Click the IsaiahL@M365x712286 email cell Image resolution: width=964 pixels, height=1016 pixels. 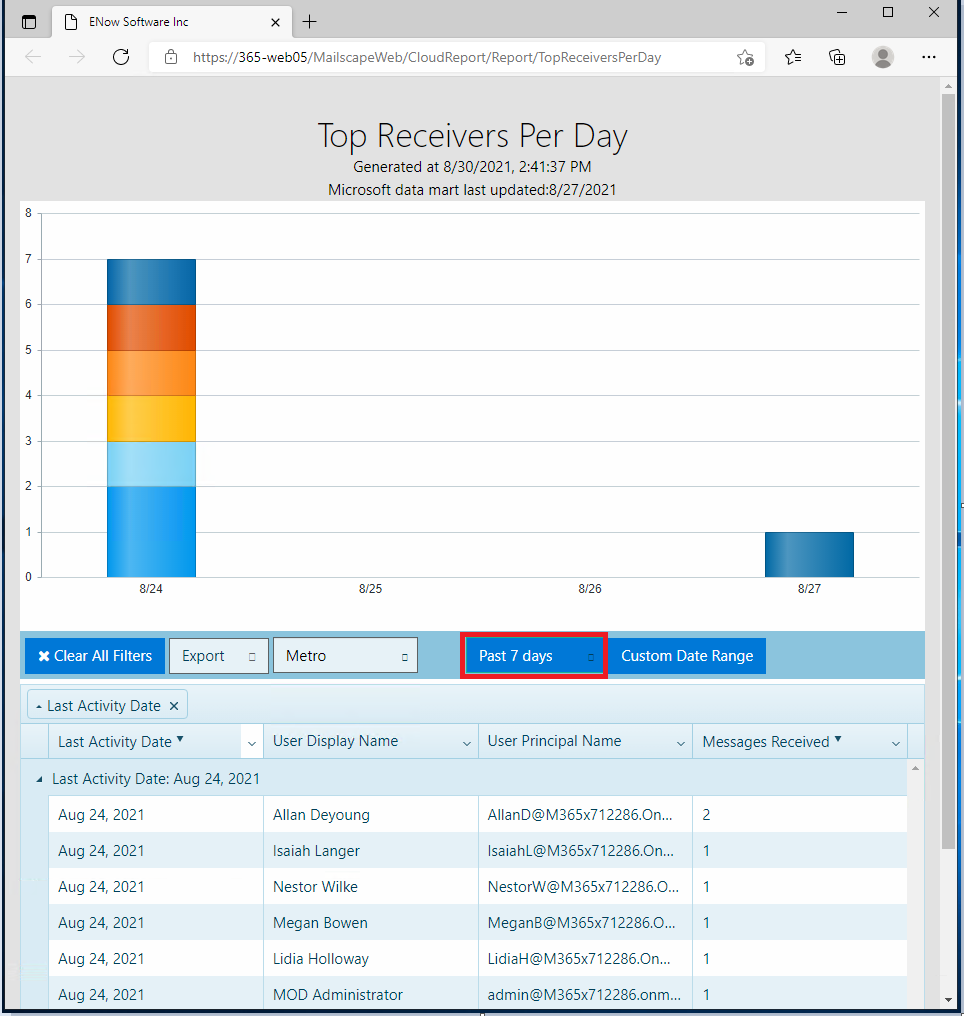[x=585, y=850]
